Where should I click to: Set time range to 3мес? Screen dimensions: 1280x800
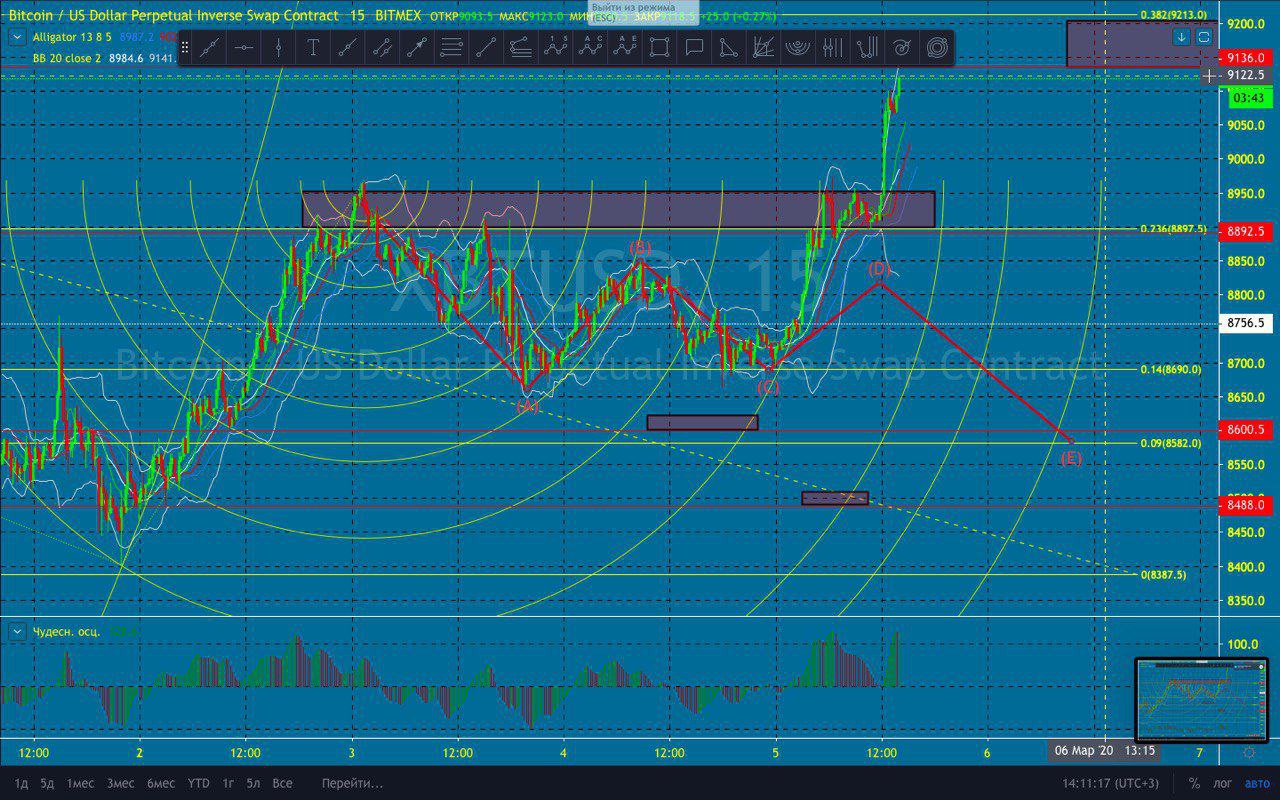tap(120, 783)
